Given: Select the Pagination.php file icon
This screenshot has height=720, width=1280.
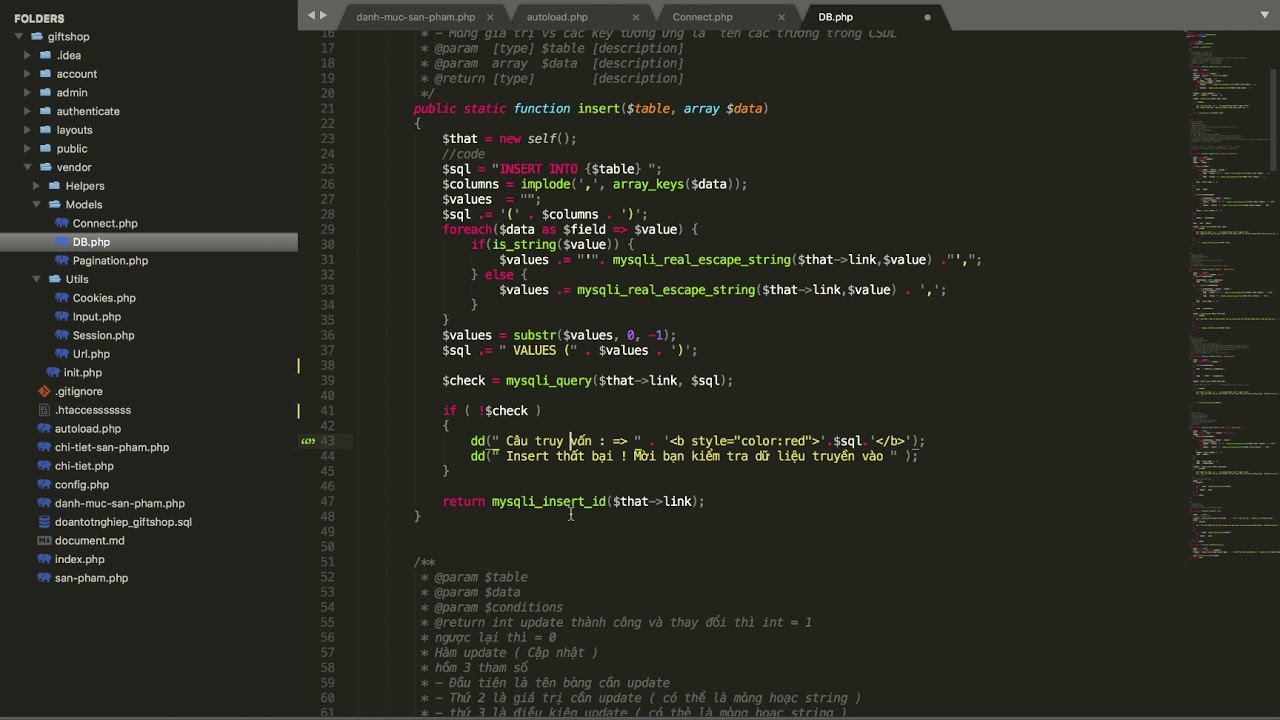Looking at the screenshot, I should (62, 261).
